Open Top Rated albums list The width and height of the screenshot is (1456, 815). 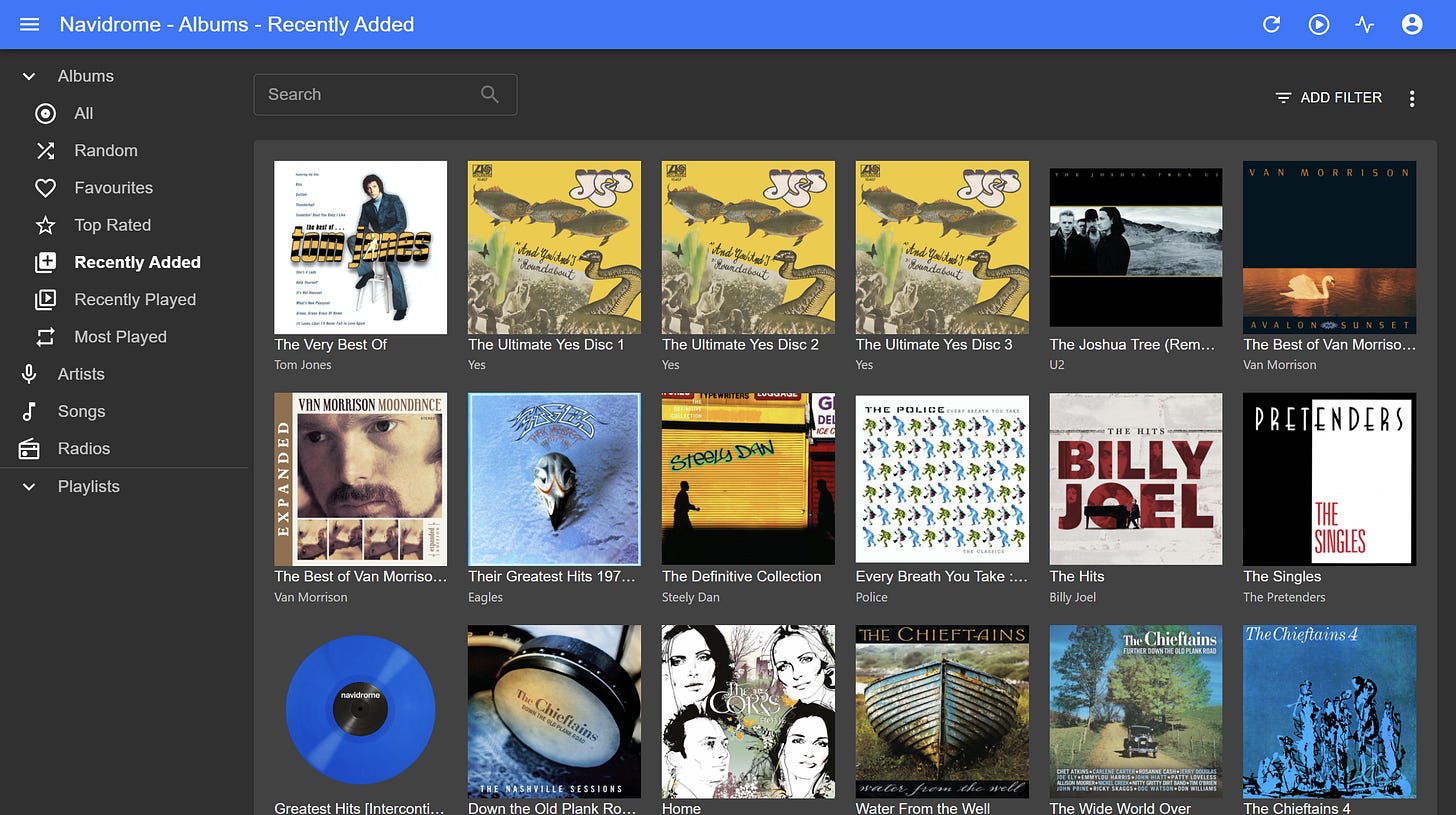pos(113,225)
